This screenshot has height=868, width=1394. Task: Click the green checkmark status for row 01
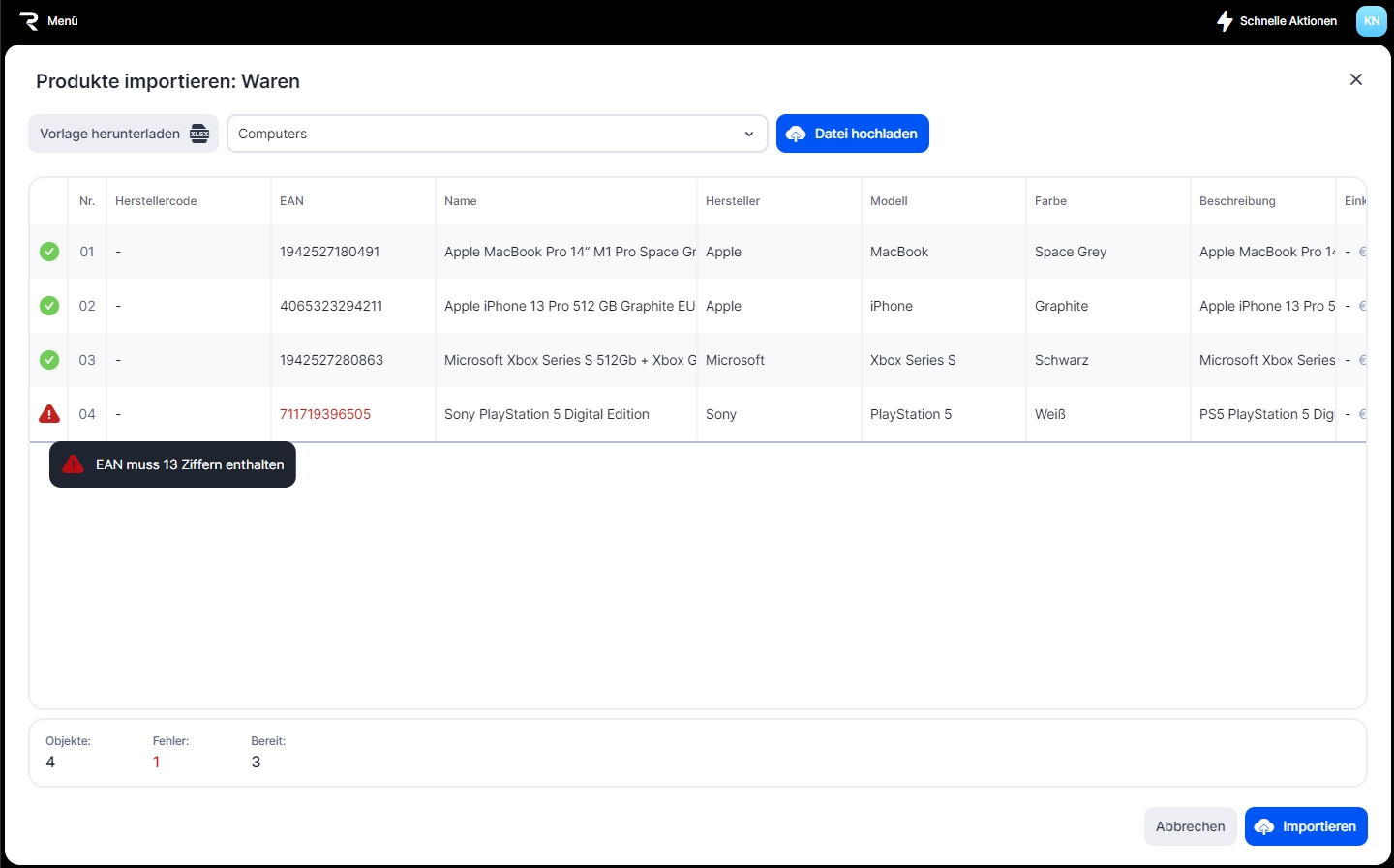coord(49,252)
